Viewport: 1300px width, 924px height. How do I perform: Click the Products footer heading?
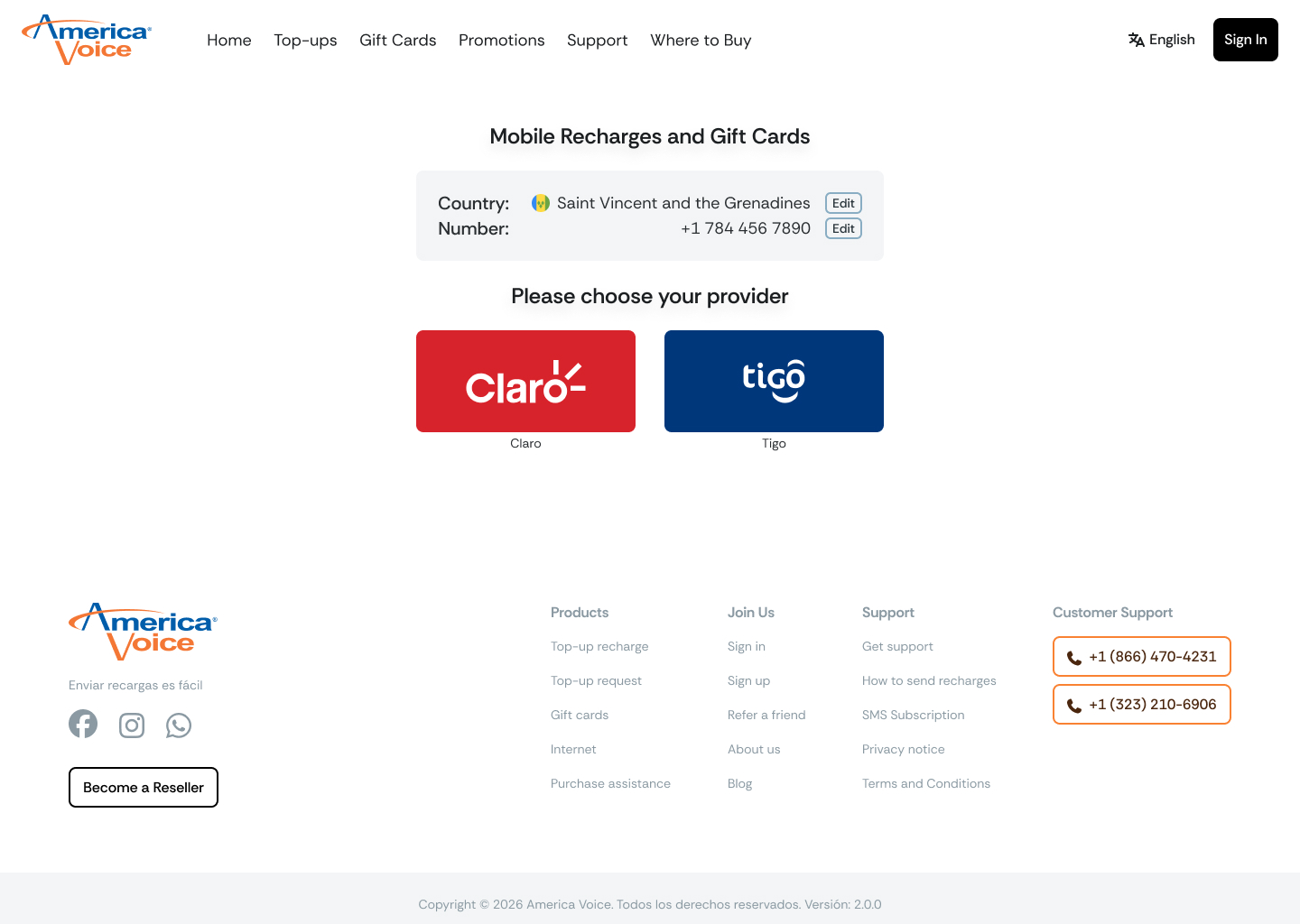pos(580,612)
